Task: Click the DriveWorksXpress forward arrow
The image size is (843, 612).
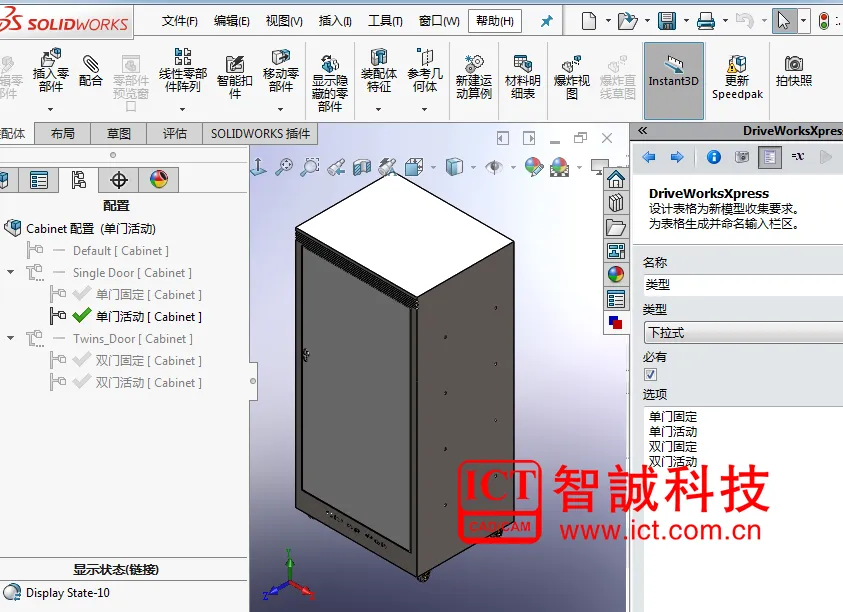Action: tap(677, 157)
